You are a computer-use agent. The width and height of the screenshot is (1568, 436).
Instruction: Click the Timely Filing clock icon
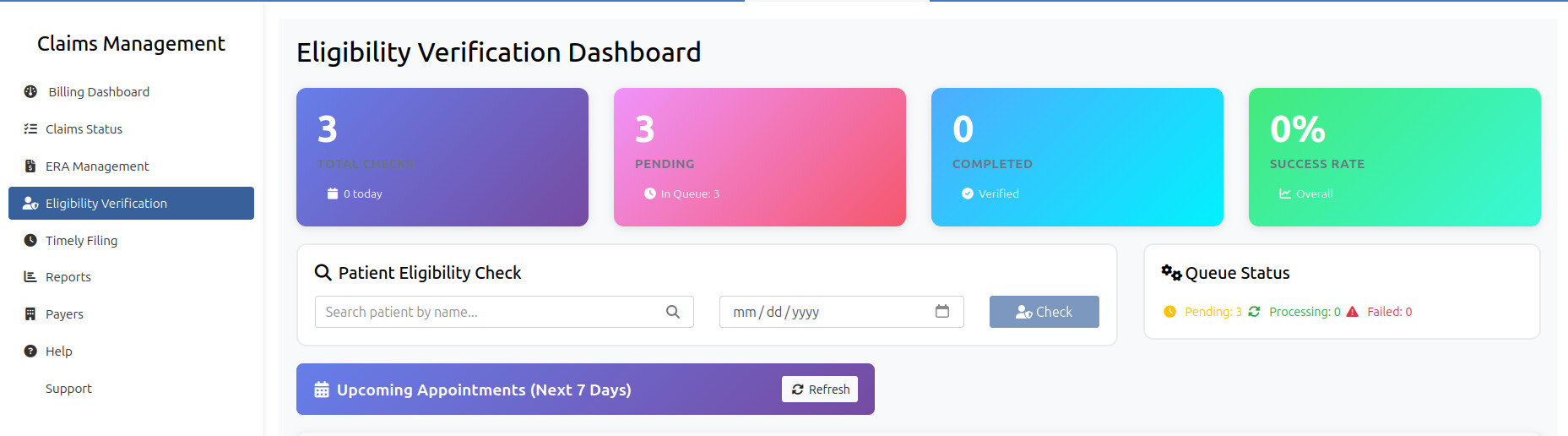pyautogui.click(x=30, y=240)
